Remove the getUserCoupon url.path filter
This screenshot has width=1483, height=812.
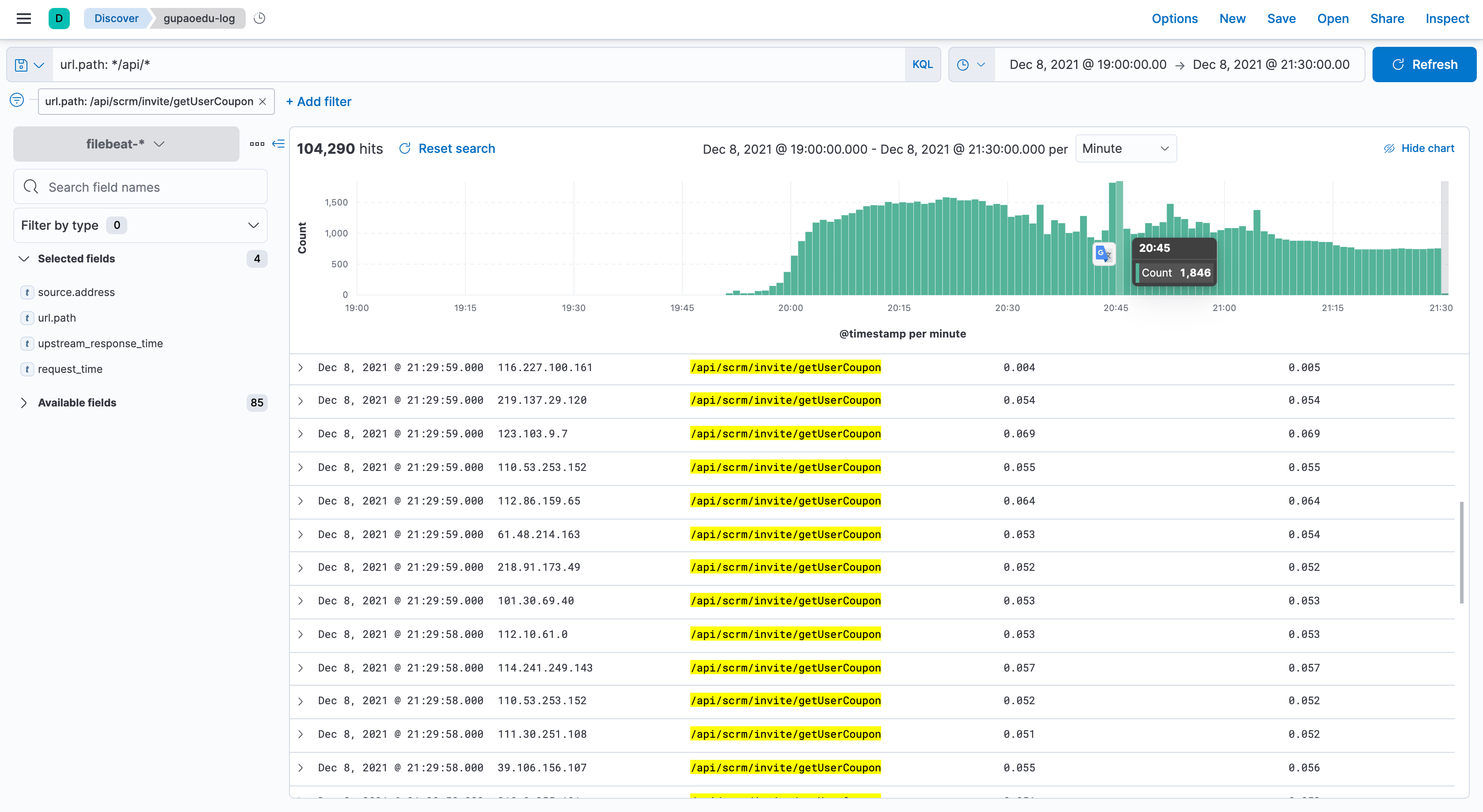[262, 101]
